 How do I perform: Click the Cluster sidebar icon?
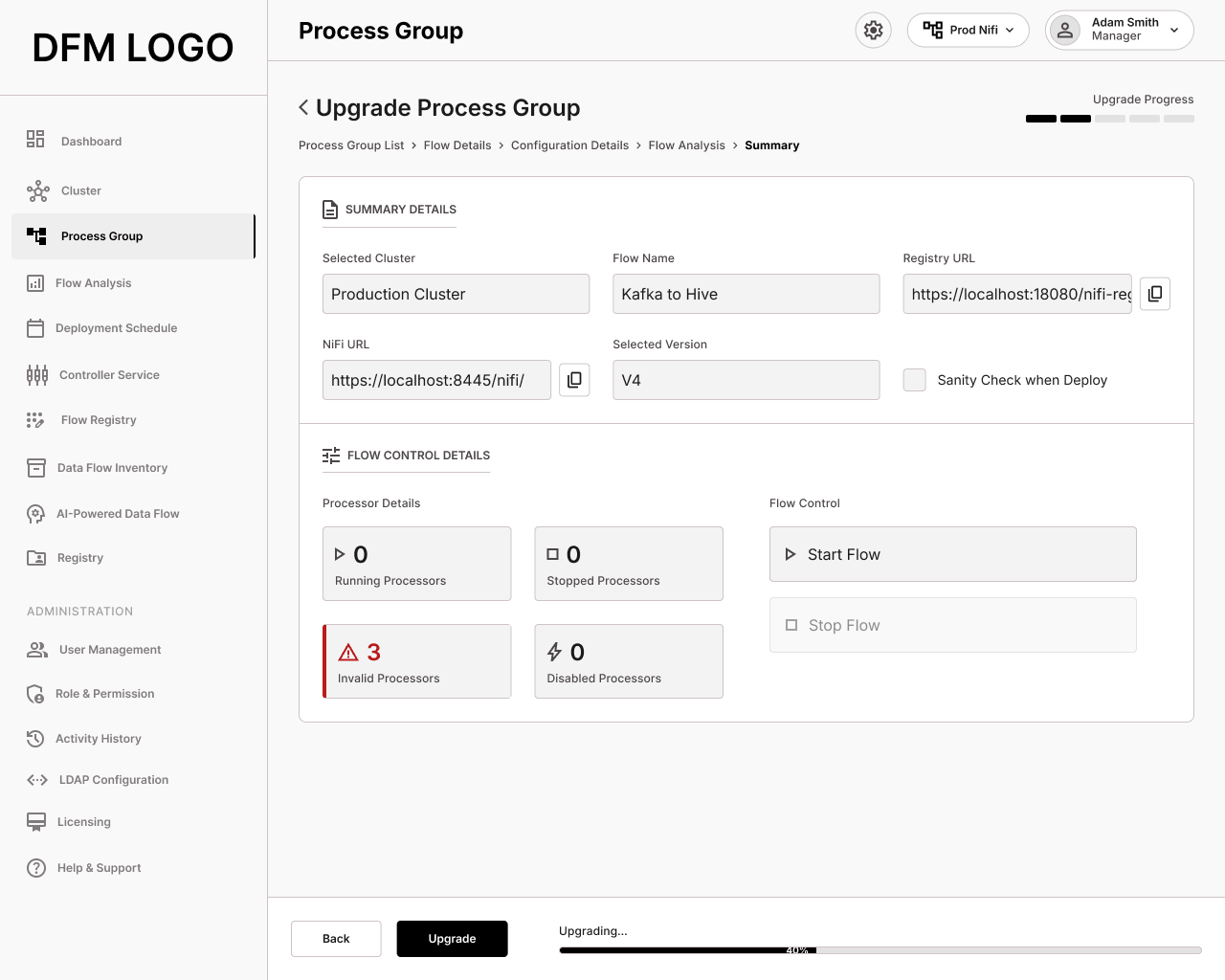(38, 191)
